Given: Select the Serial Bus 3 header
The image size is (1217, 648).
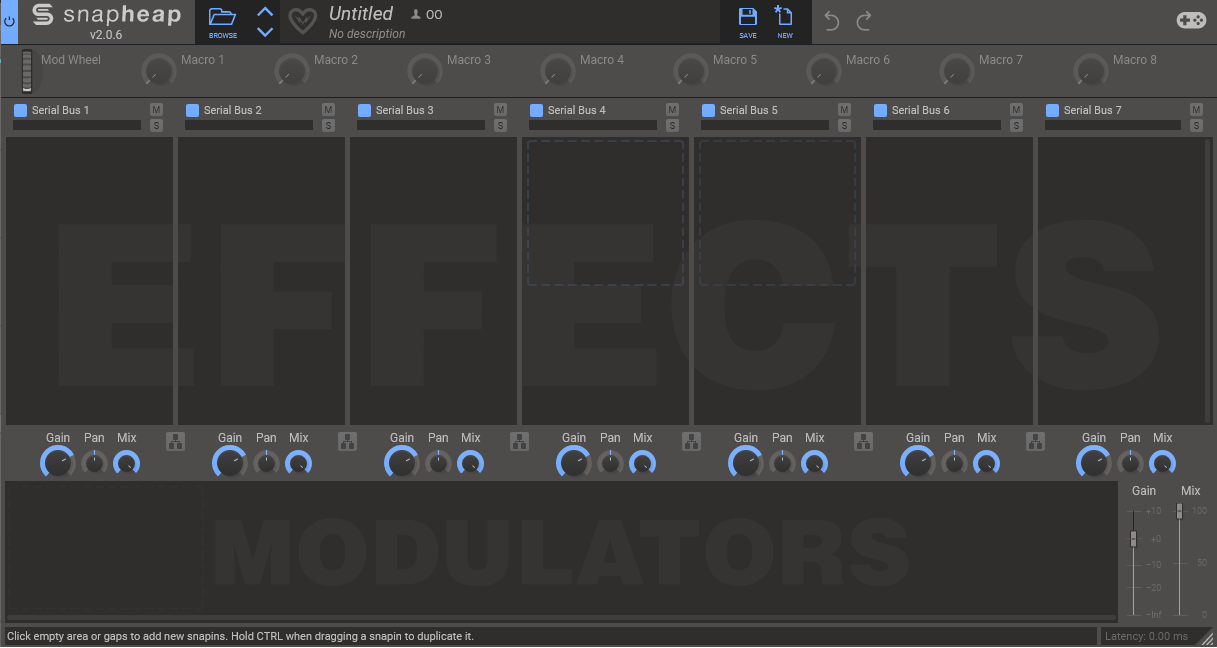Looking at the screenshot, I should point(404,110).
